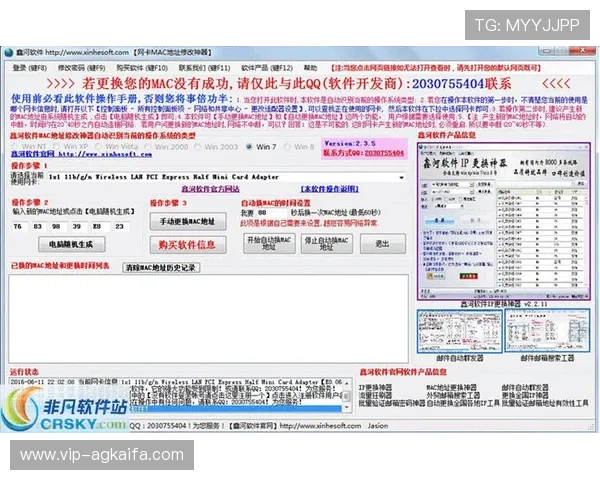Viewport: 600px width, 480px height.
Task: Open the 购买软件 (键F10) menu
Action: pos(142,68)
